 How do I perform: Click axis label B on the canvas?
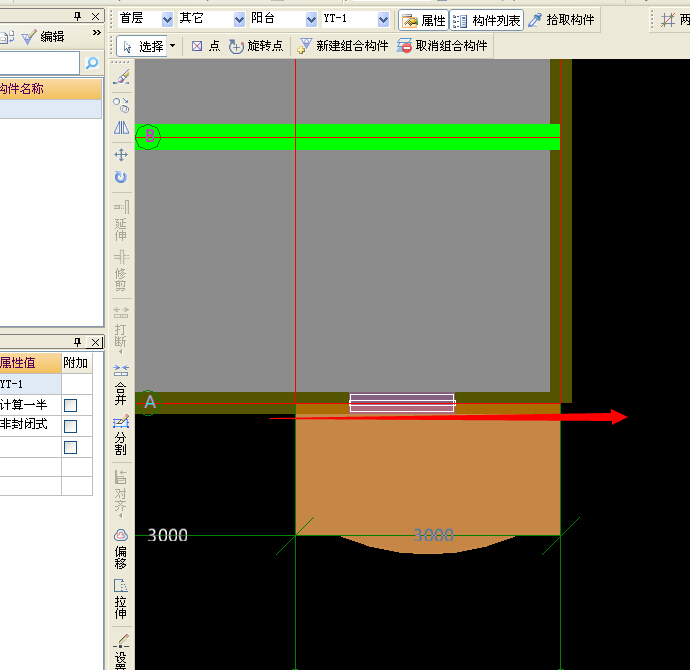click(149, 137)
